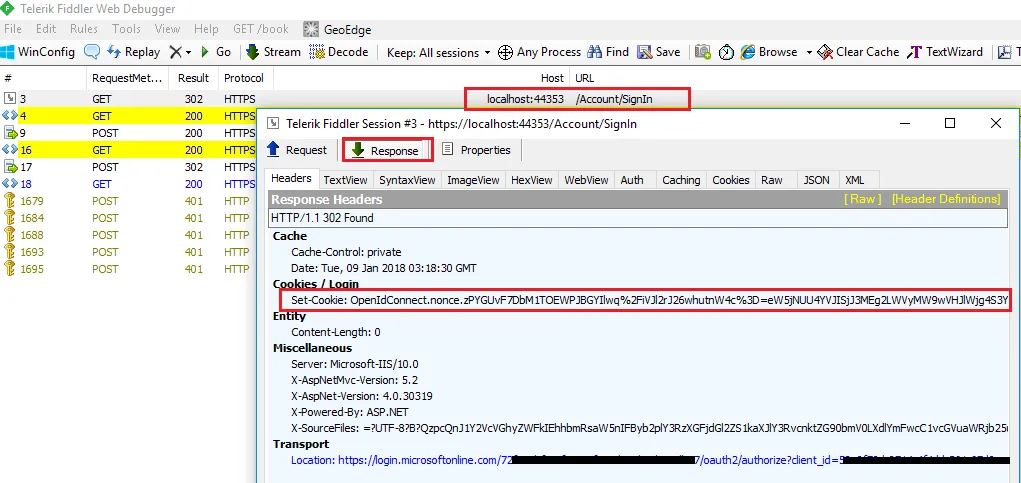Click the Find binoculars button
The width and height of the screenshot is (1021, 483).
tap(608, 52)
